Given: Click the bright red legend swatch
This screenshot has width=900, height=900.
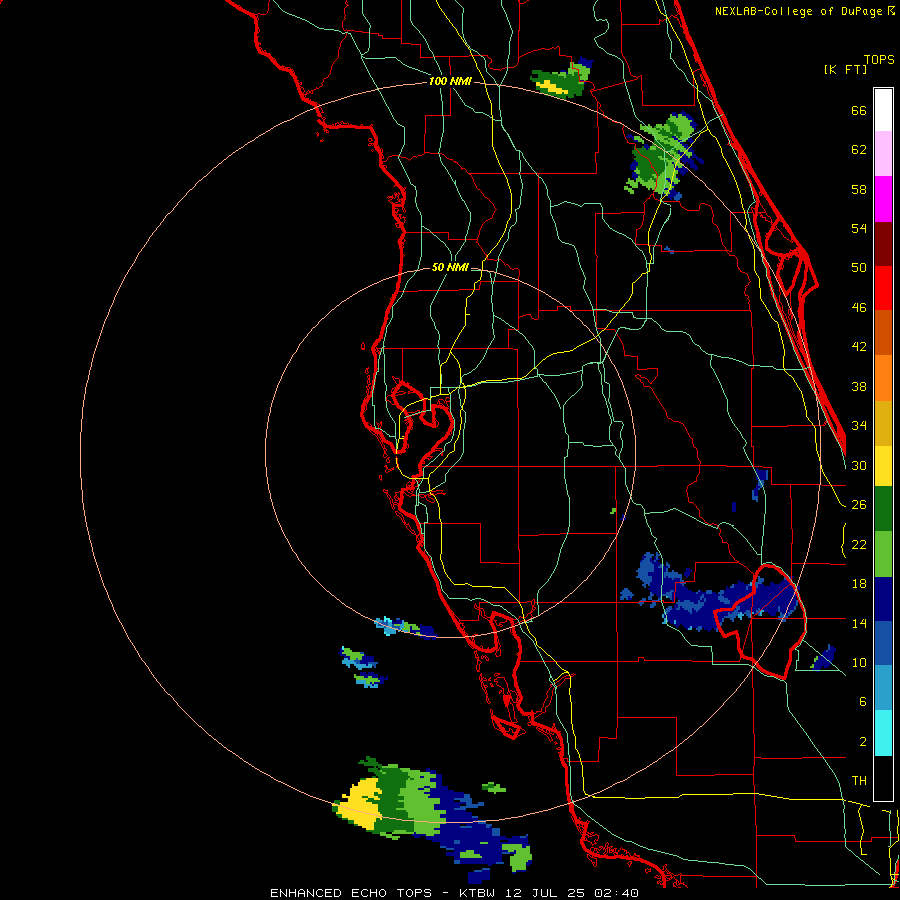Looking at the screenshot, I should 883,288.
